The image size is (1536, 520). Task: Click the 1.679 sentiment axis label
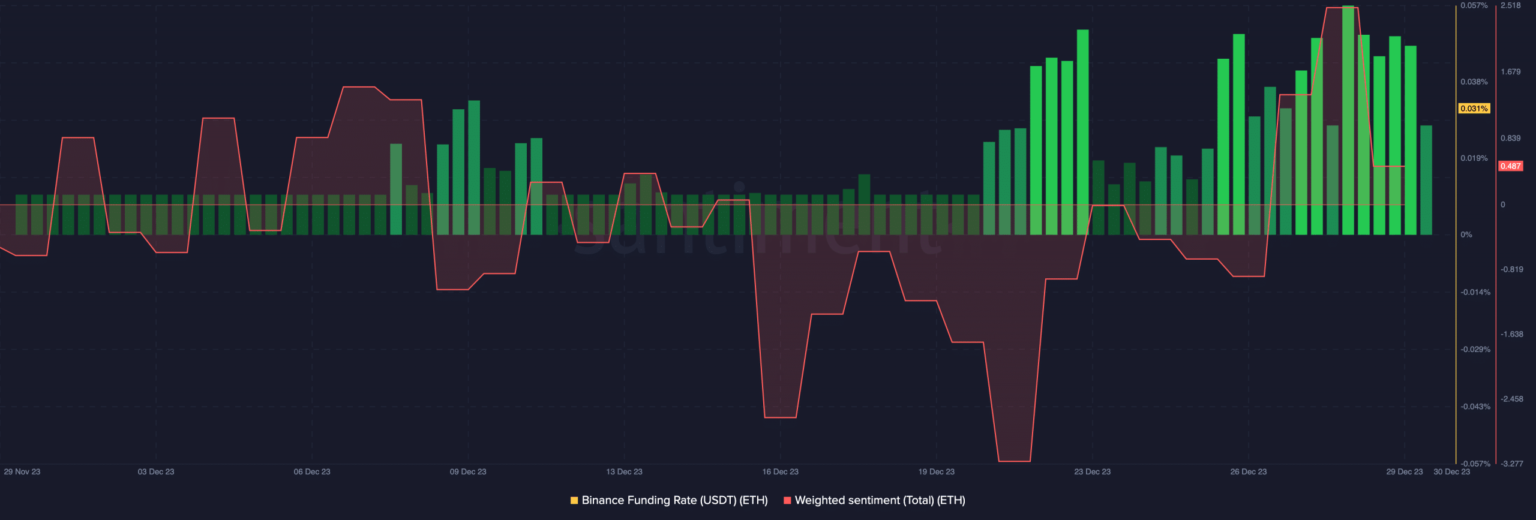(x=1510, y=72)
